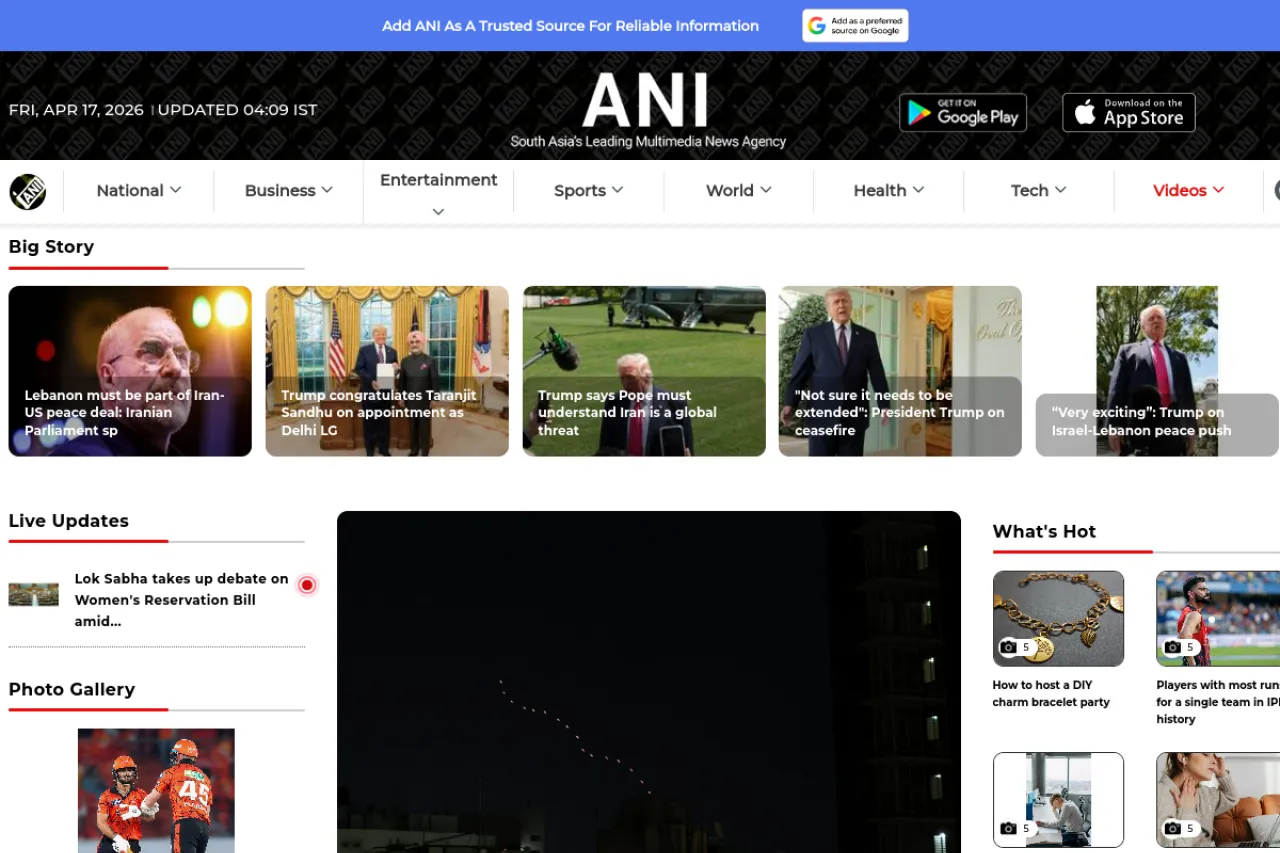Open the Download on the App Store badge
The height and width of the screenshot is (853, 1280).
click(1129, 113)
